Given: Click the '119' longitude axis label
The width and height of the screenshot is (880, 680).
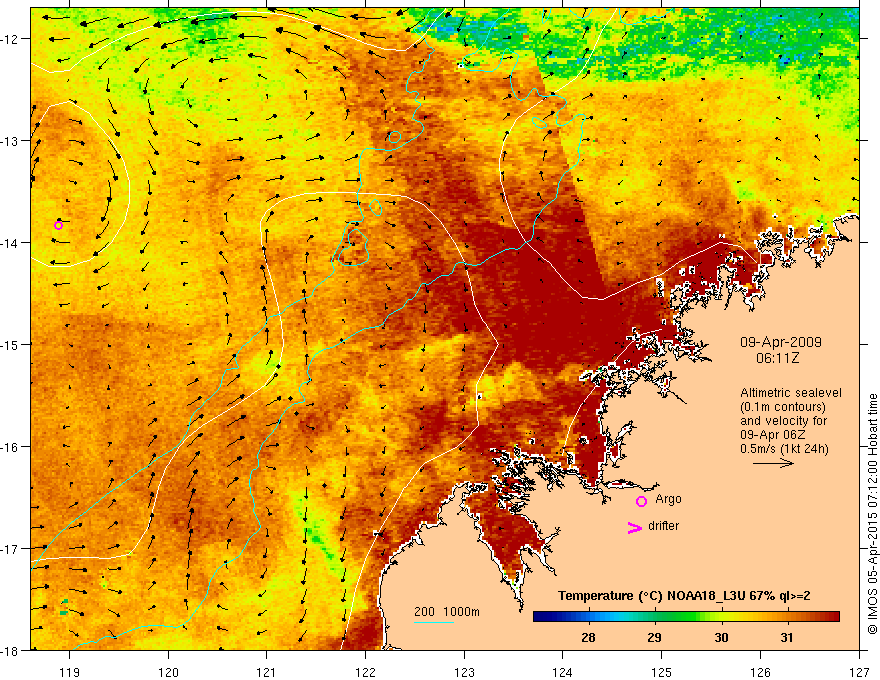Looking at the screenshot, I should pyautogui.click(x=70, y=672).
